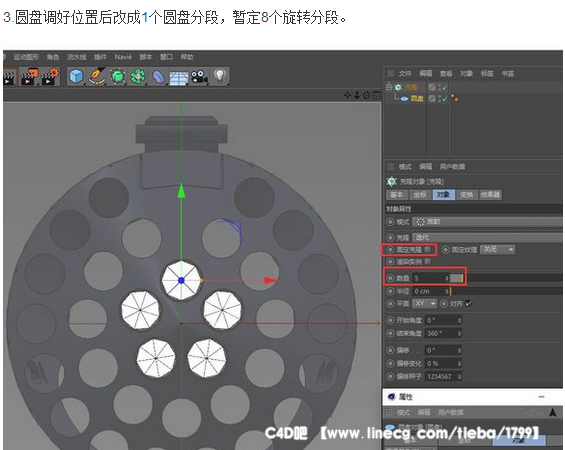Click the Offset Variation 0% field
Screen dimensions: 565x450
[x=444, y=364]
